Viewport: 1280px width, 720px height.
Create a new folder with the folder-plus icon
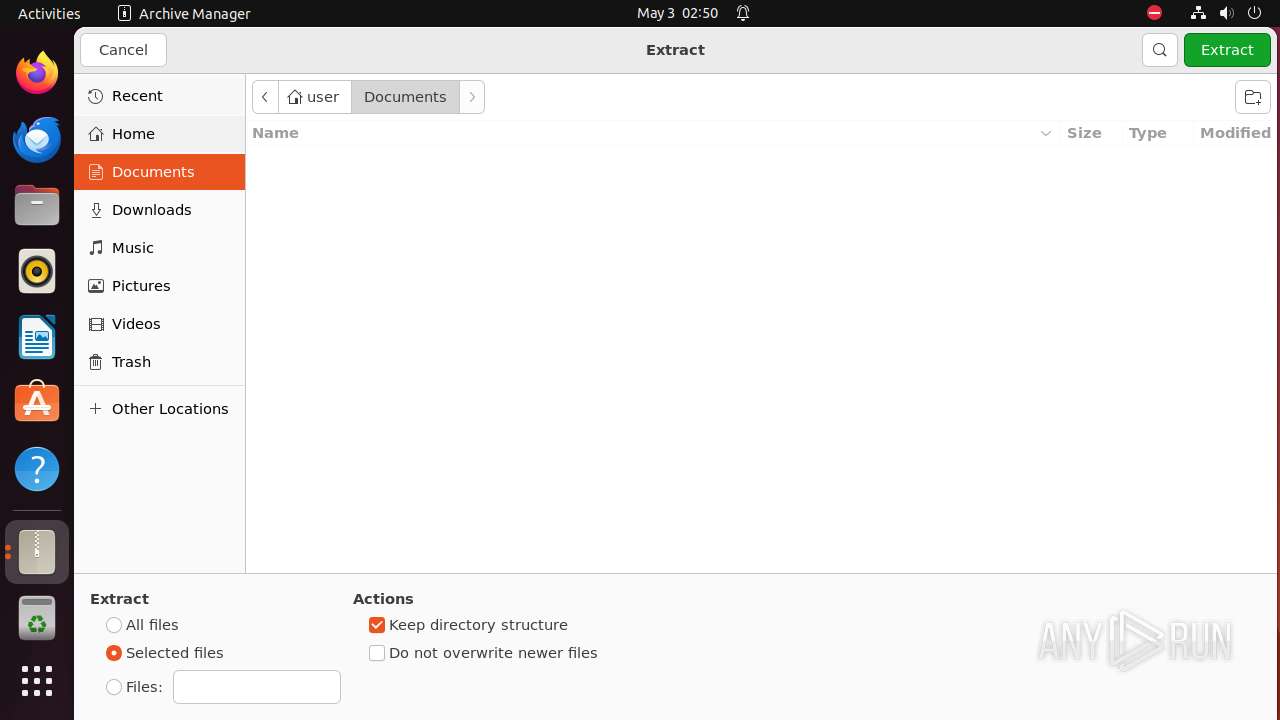pos(1252,97)
